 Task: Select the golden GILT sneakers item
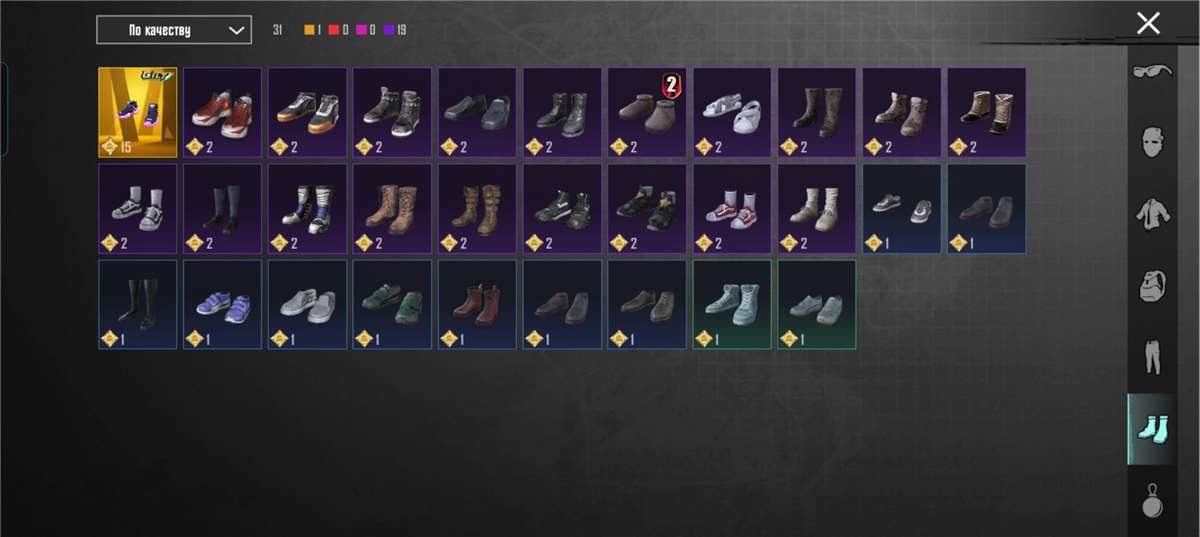point(138,112)
